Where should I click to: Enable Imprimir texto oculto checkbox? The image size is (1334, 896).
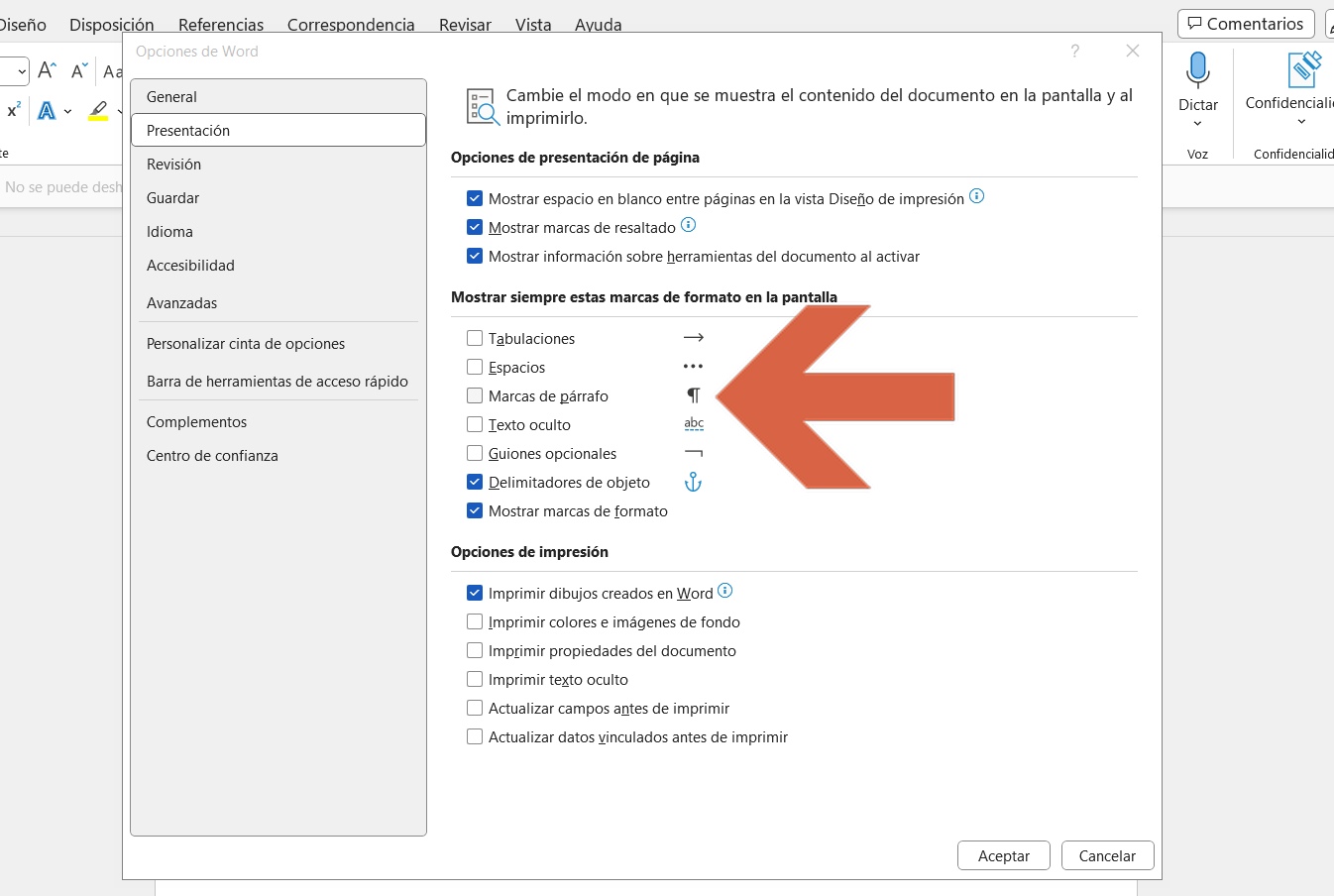[475, 679]
